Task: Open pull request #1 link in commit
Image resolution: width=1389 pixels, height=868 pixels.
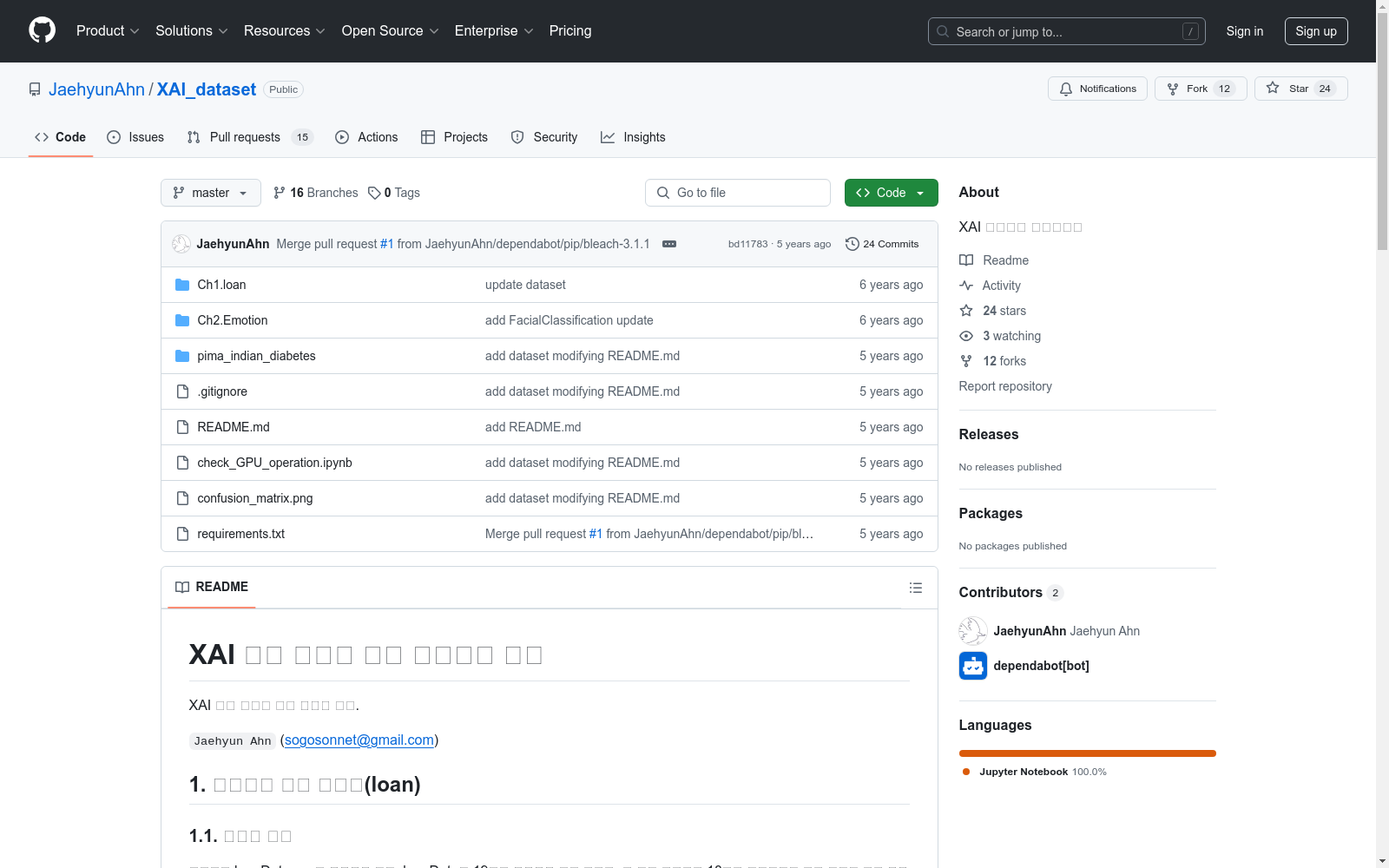Action: (x=387, y=244)
